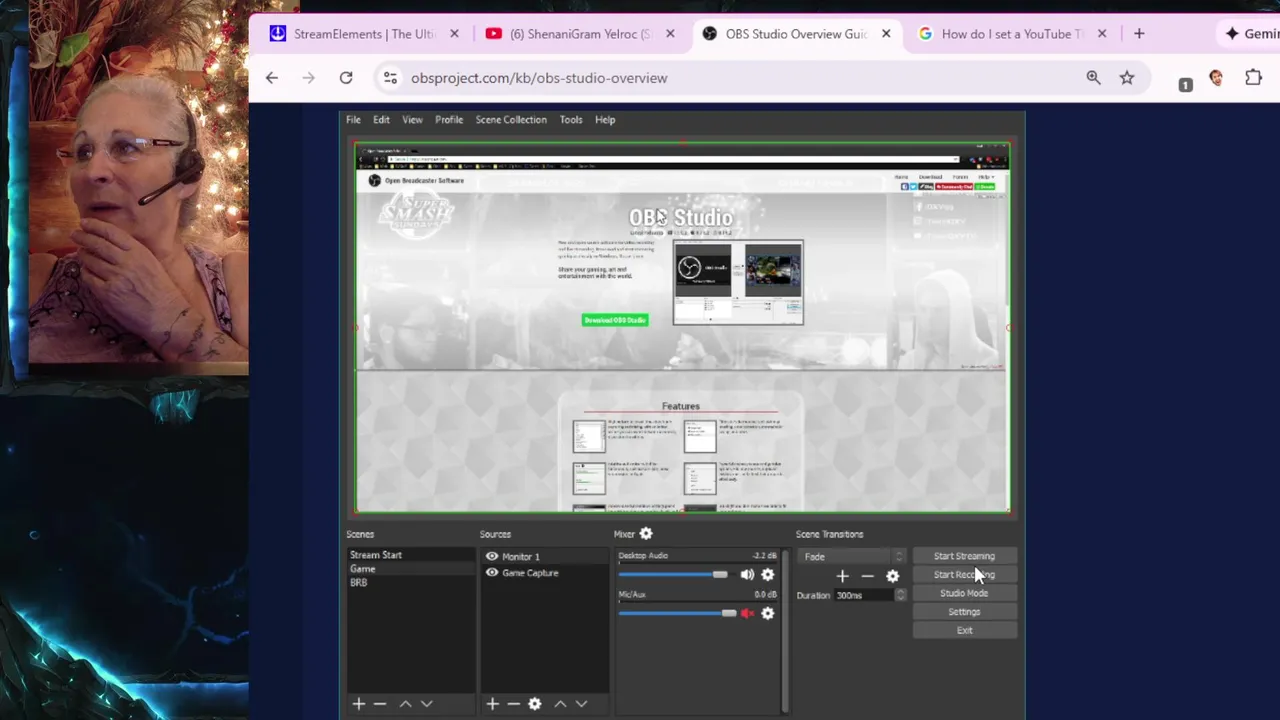This screenshot has height=720, width=1280.
Task: Adjust the Desktop Audio volume slider
Action: pyautogui.click(x=674, y=575)
